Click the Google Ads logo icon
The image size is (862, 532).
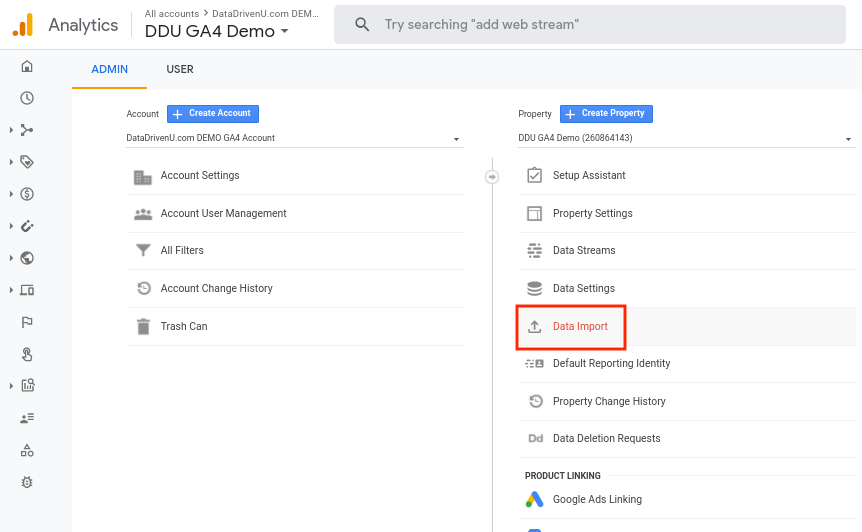(x=534, y=499)
